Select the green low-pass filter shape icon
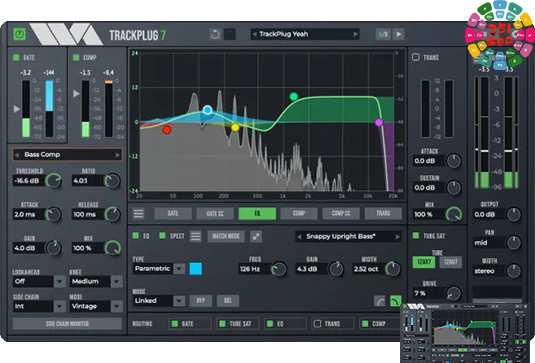 395,301
